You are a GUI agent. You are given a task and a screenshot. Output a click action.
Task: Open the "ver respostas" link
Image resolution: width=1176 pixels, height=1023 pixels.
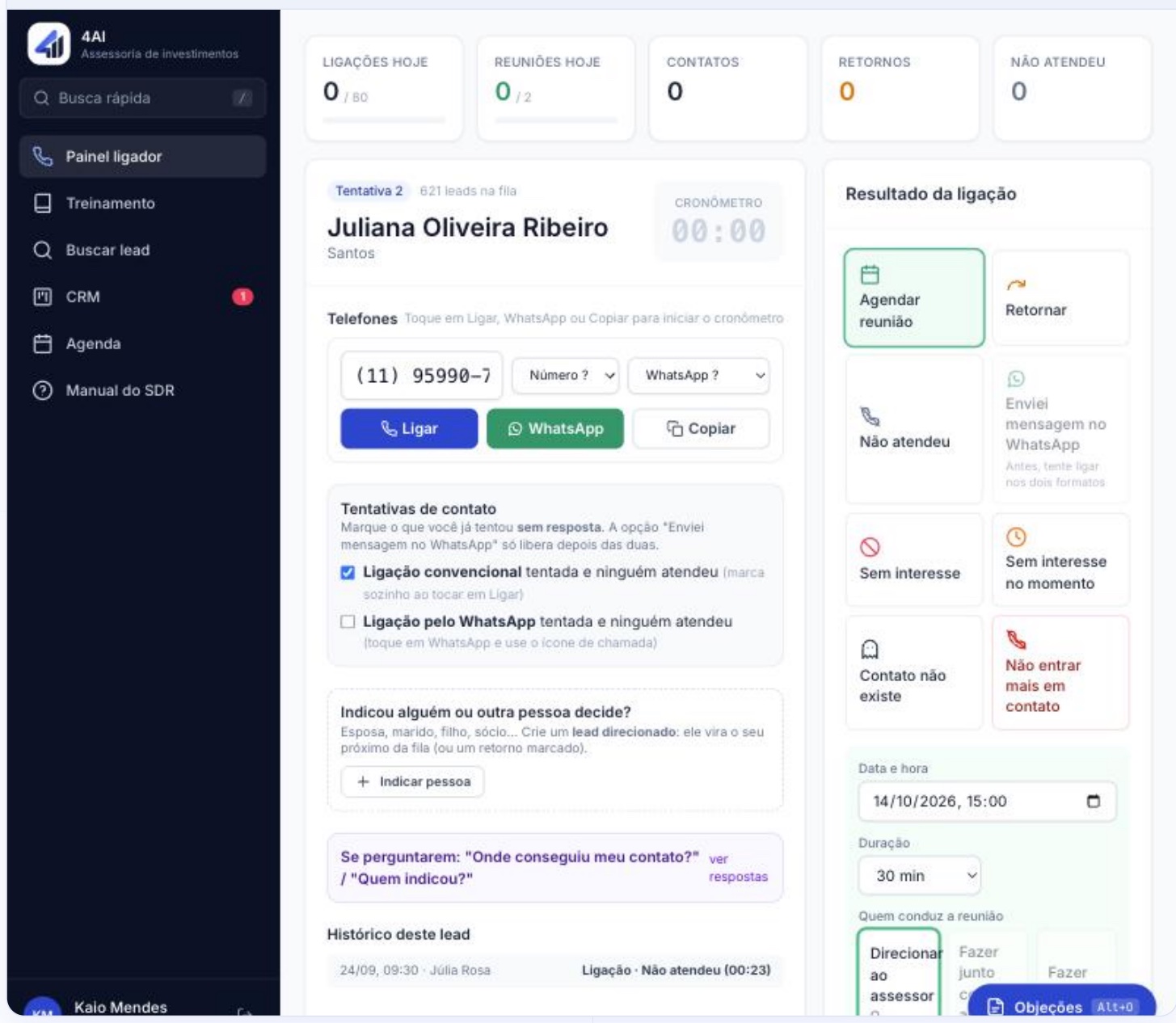click(738, 868)
